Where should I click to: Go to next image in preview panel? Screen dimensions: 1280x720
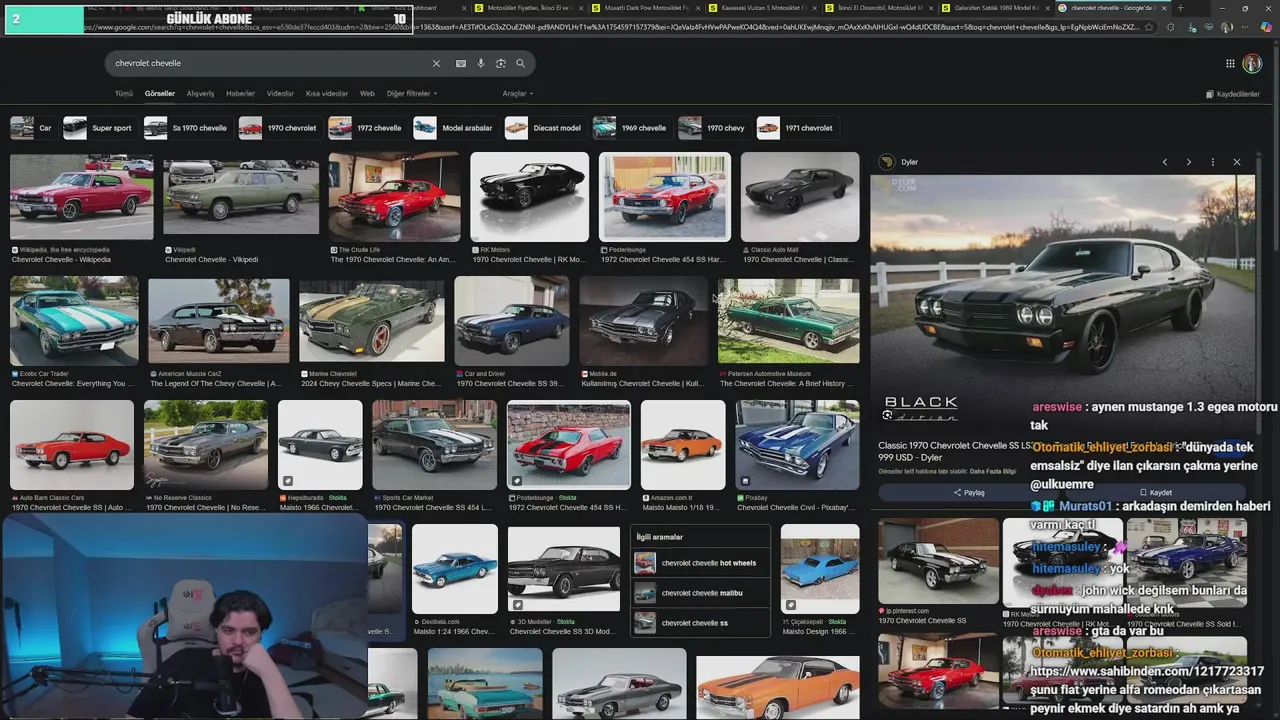(x=1188, y=162)
